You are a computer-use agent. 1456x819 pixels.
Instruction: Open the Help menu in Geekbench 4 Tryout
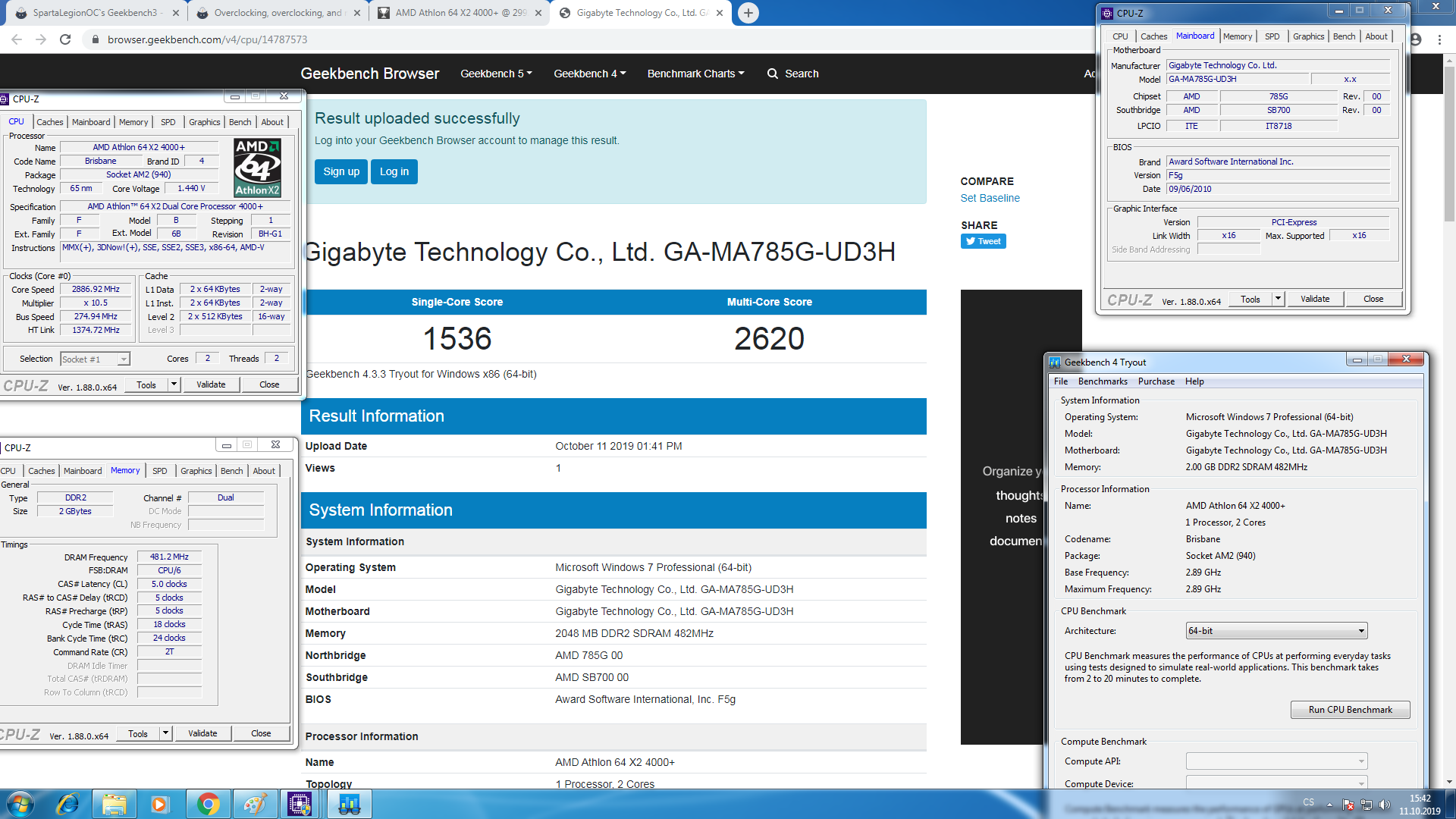click(1194, 381)
